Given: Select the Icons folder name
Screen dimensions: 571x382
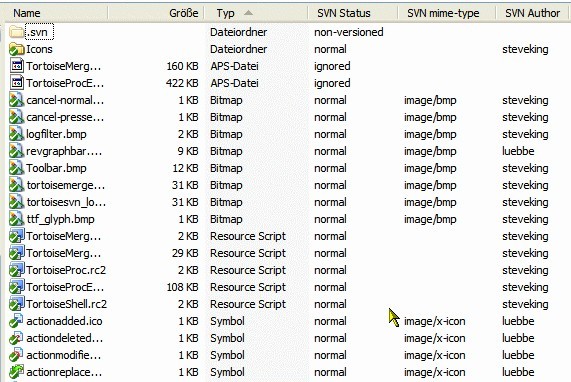Looking at the screenshot, I should pyautogui.click(x=39, y=49).
